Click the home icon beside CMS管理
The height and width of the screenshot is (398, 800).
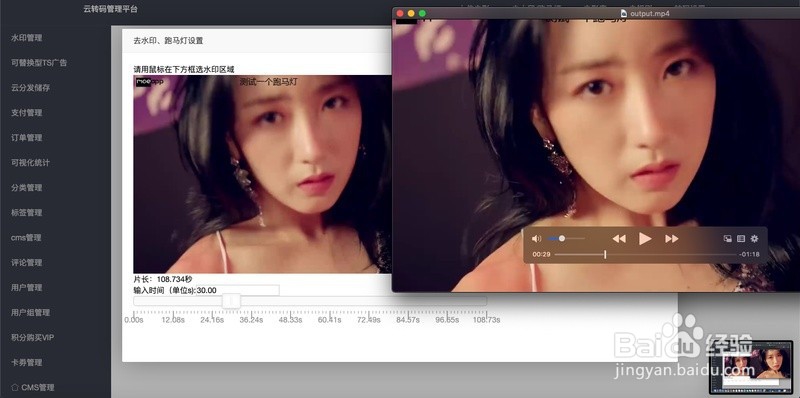tap(15, 387)
